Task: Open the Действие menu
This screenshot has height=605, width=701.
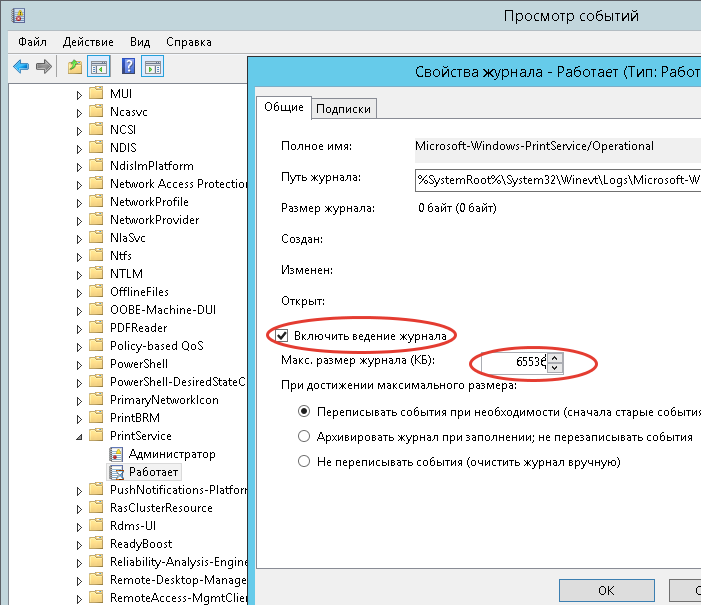Action: pos(88,42)
